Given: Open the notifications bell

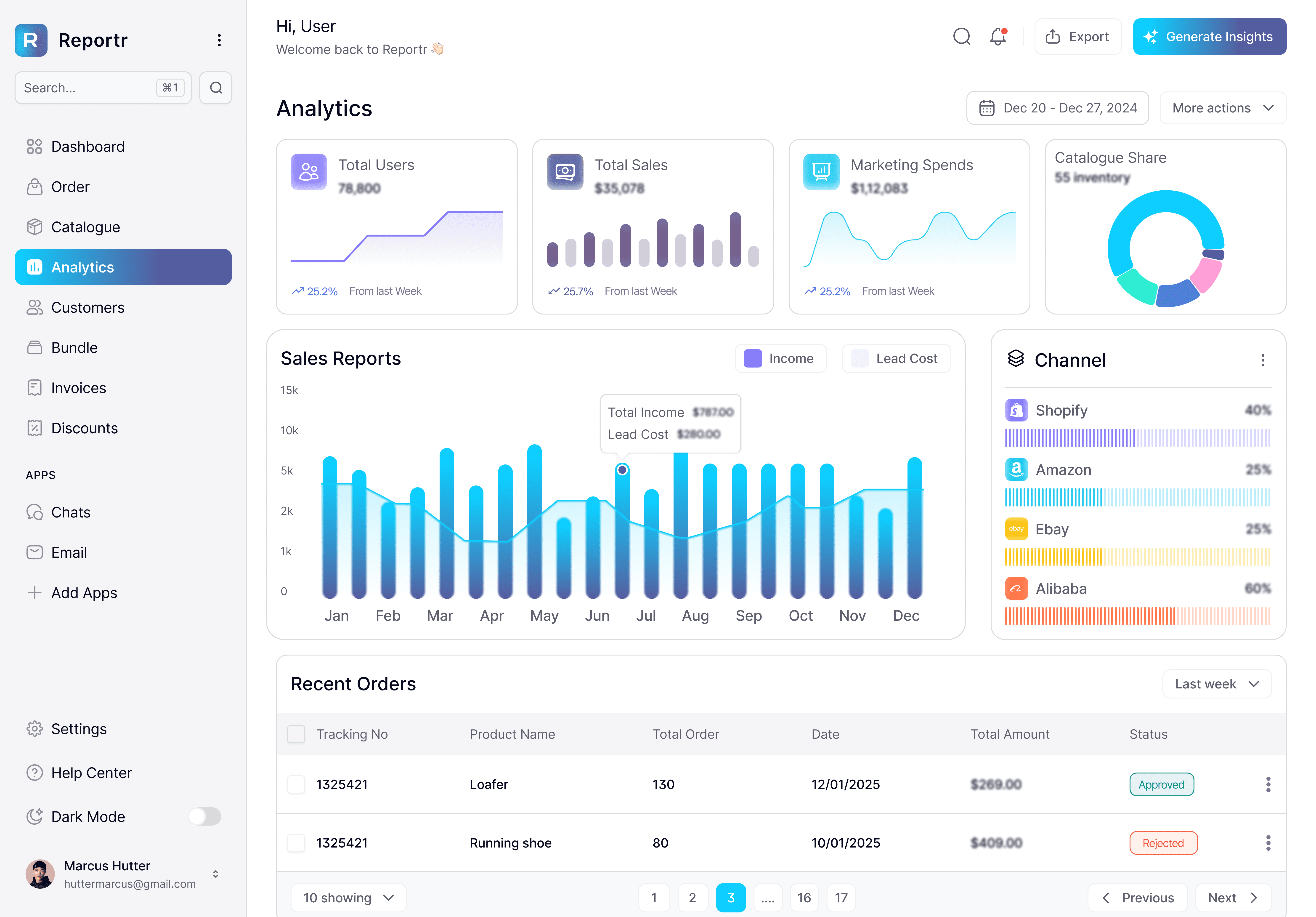Looking at the screenshot, I should [x=998, y=37].
